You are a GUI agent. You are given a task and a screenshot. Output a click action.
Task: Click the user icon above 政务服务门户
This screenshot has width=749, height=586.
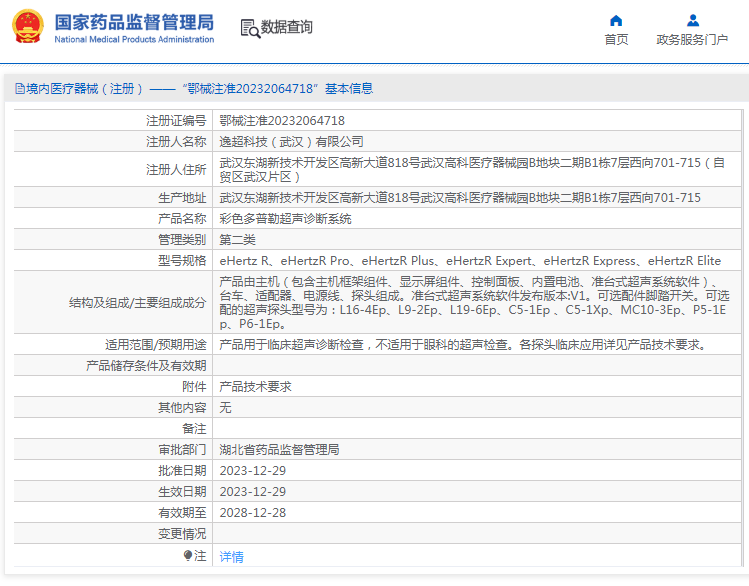(x=692, y=20)
